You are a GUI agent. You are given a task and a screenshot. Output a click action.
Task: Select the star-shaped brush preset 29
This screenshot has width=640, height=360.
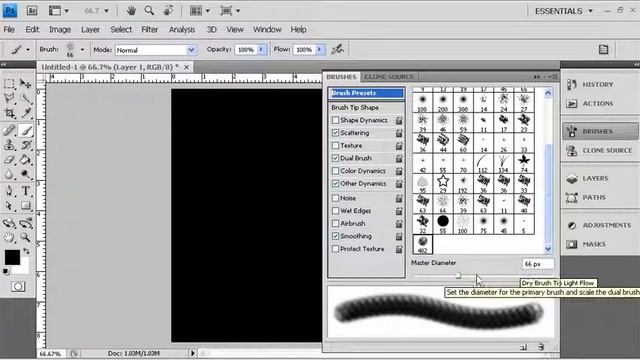443,182
